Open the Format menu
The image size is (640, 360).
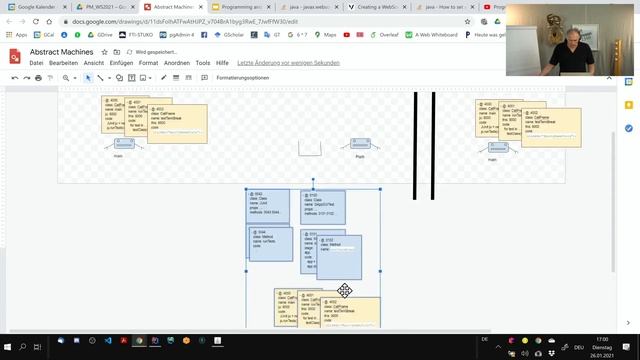(x=148, y=63)
